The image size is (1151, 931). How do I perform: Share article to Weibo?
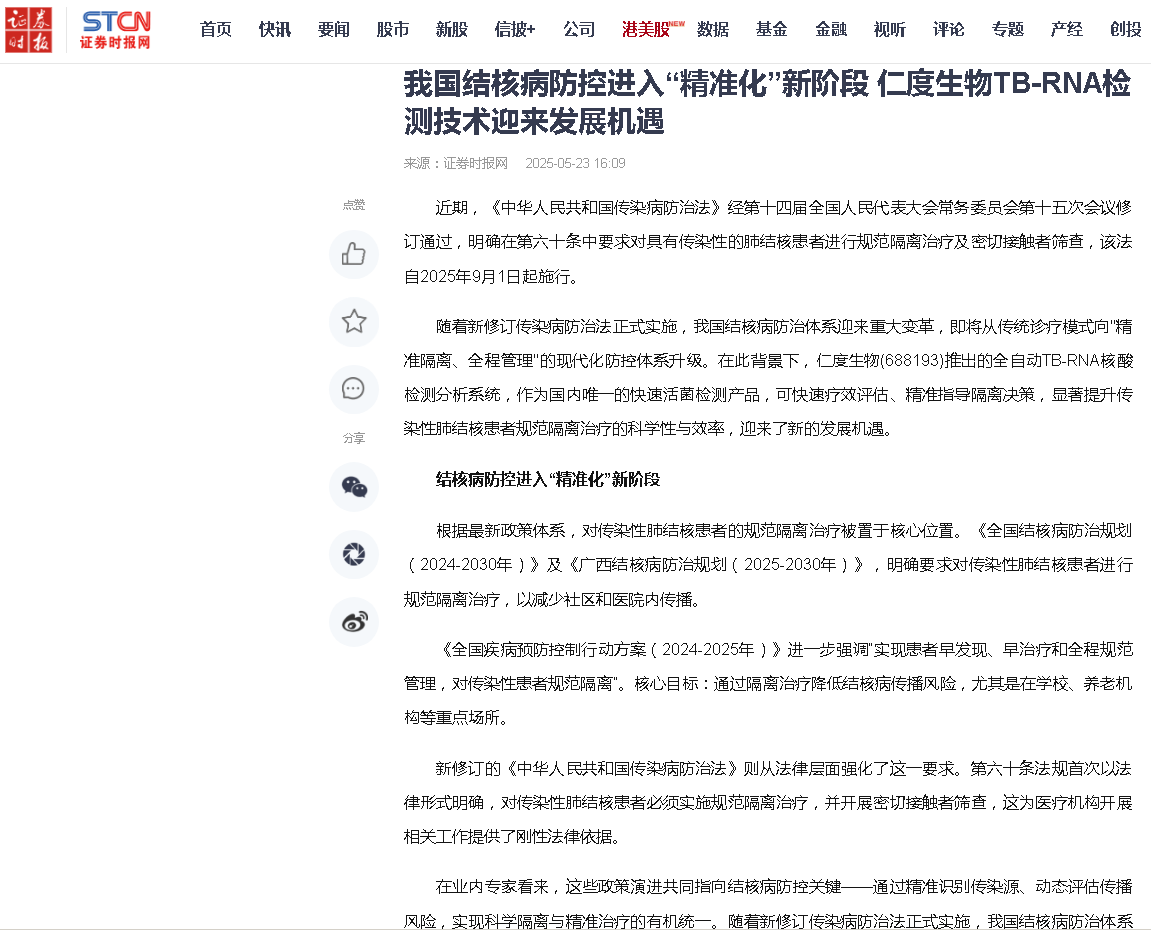(354, 622)
